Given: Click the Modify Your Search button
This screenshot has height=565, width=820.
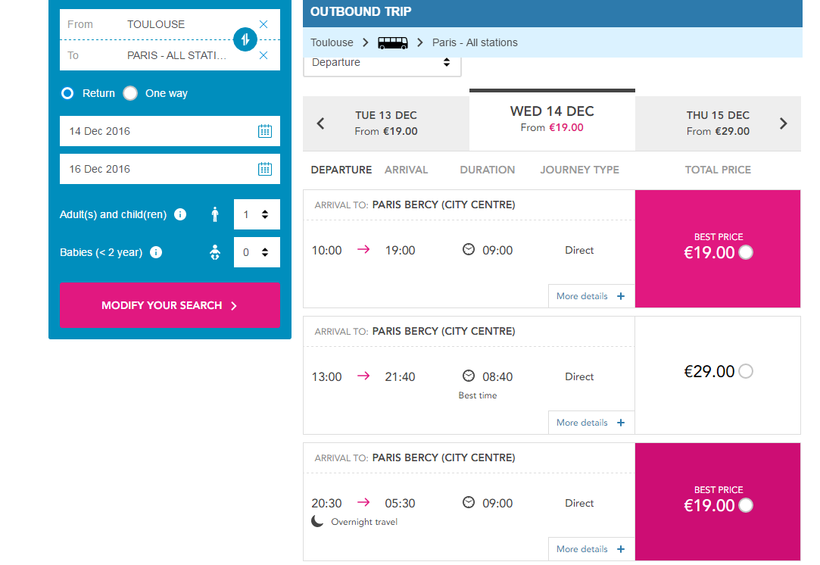Looking at the screenshot, I should (169, 305).
